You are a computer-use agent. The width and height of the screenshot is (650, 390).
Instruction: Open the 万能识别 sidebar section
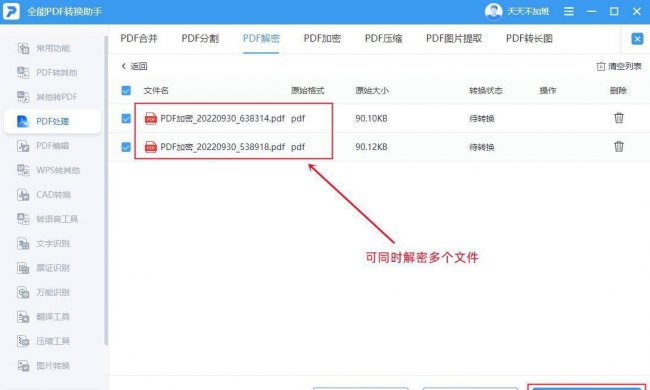coord(44,292)
